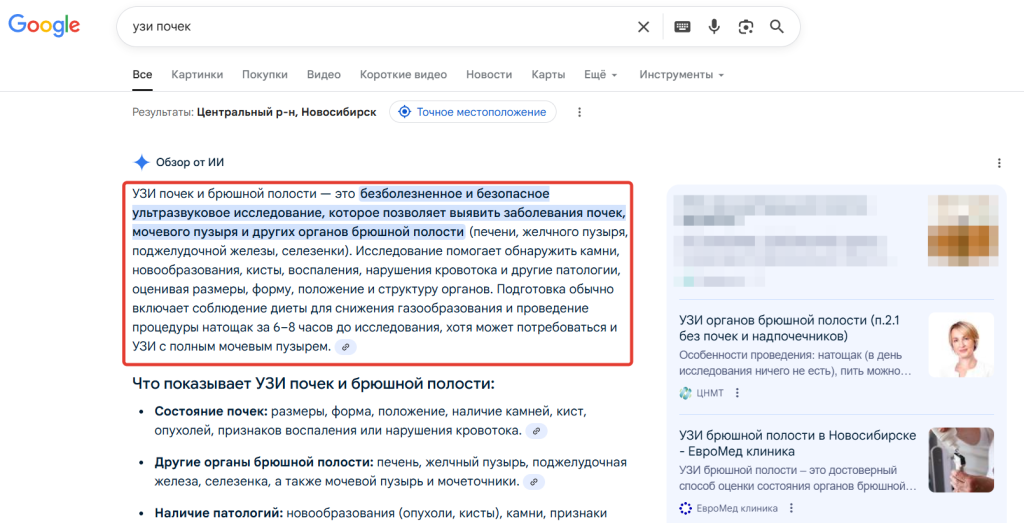
Task: Open 'УЗИ брюшной полости в Новосибирске' result
Action: pos(797,443)
